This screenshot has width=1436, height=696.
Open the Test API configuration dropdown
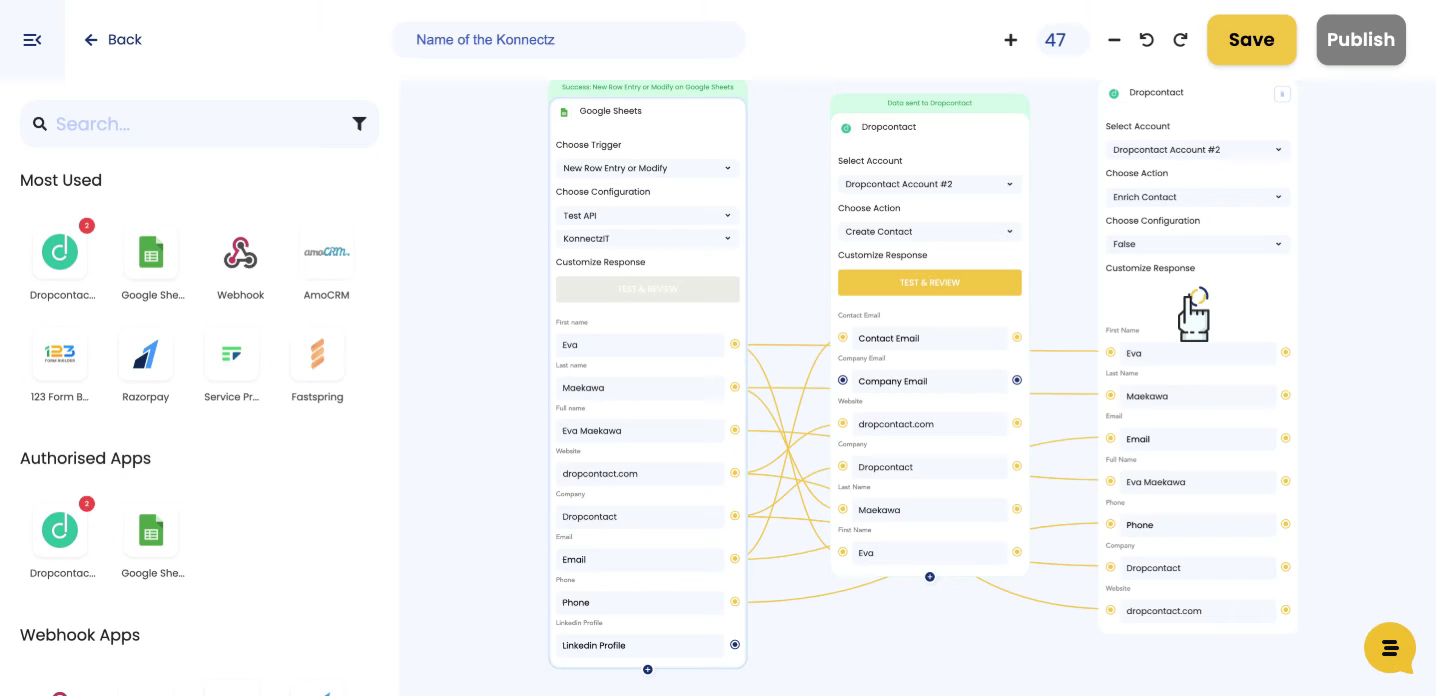pos(648,215)
